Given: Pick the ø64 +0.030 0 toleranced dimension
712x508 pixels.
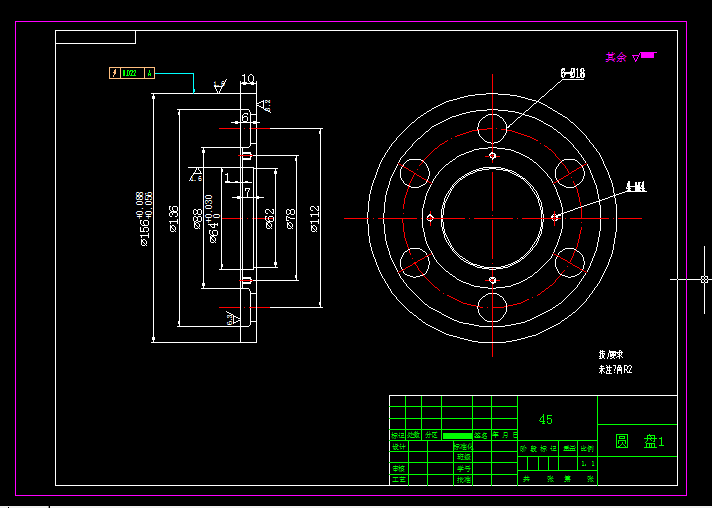Looking at the screenshot, I should point(214,219).
